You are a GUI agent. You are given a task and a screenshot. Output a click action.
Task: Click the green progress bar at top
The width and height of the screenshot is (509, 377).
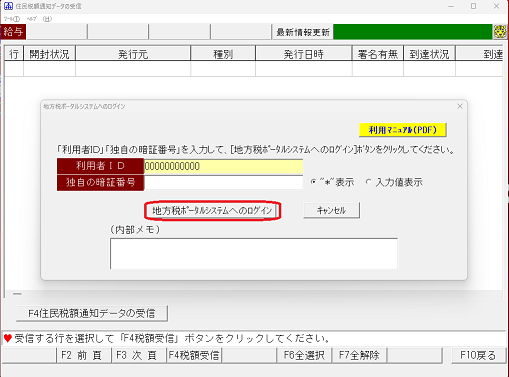tap(413, 32)
